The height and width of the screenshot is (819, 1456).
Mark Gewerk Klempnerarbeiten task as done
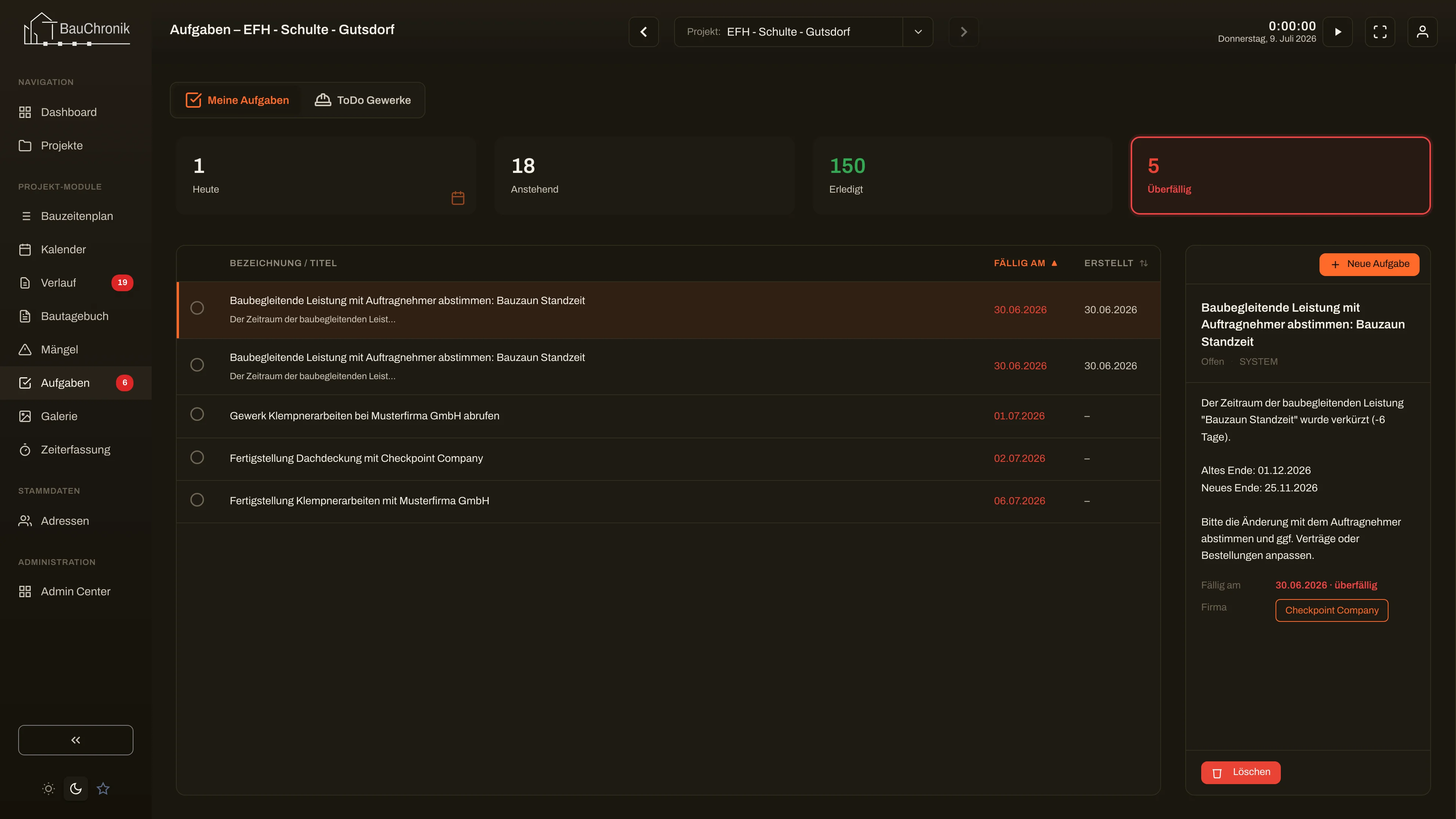point(197,414)
